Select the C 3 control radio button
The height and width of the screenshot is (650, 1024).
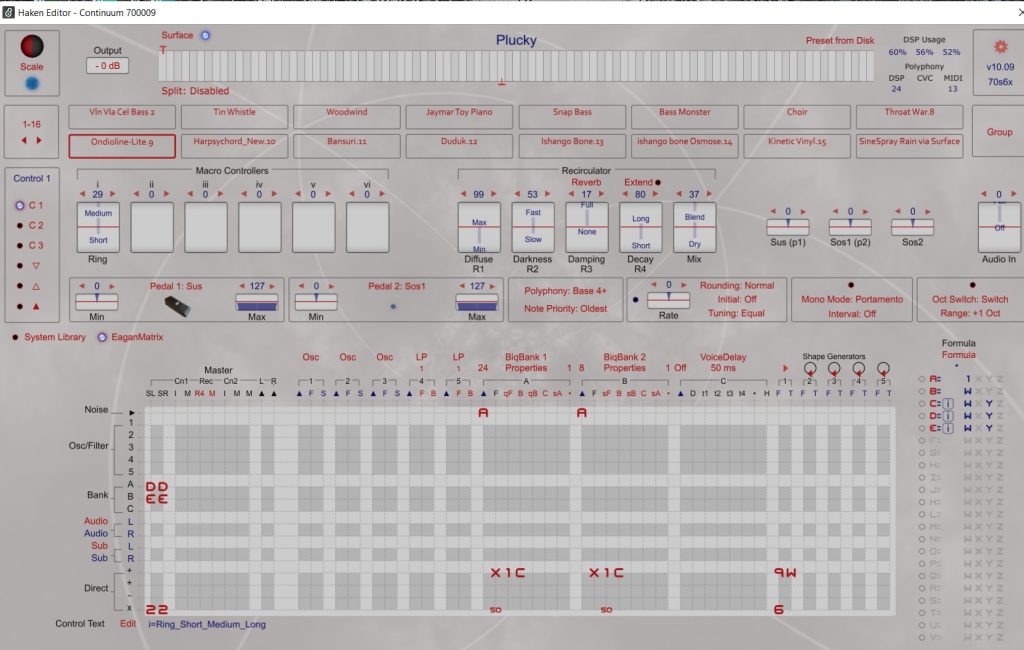point(20,246)
